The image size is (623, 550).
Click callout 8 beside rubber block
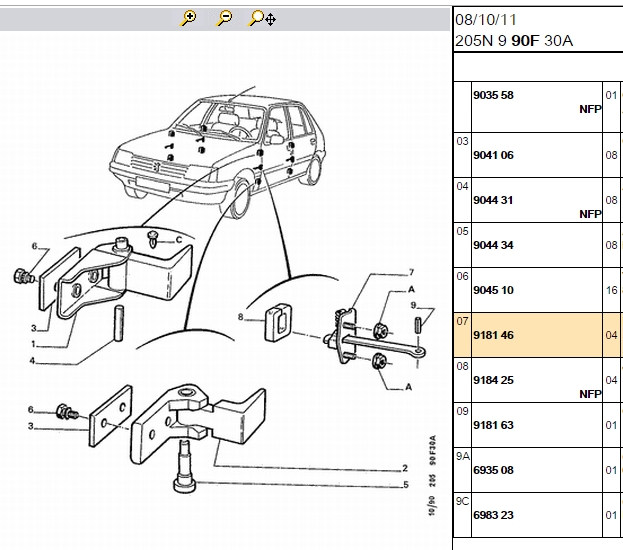coord(240,317)
